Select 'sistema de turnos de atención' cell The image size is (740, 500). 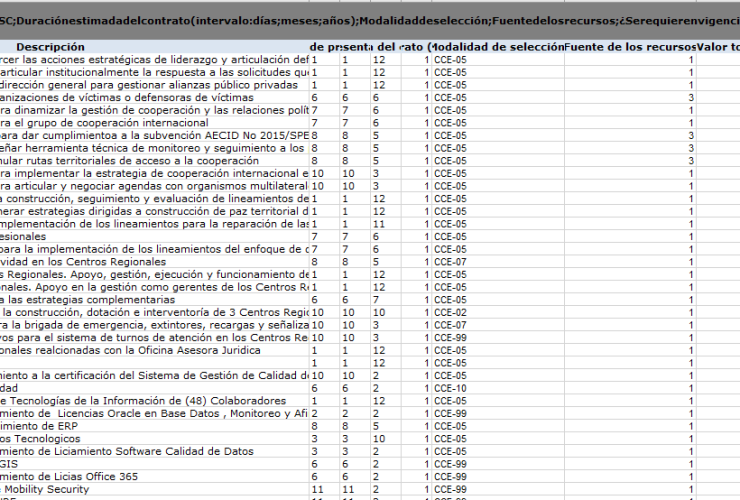pos(155,338)
